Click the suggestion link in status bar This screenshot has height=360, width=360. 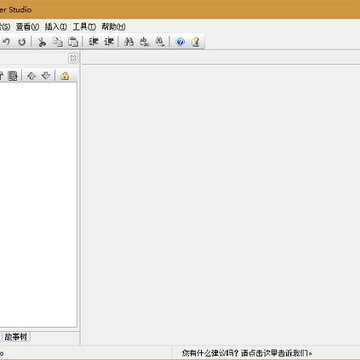tap(247, 353)
